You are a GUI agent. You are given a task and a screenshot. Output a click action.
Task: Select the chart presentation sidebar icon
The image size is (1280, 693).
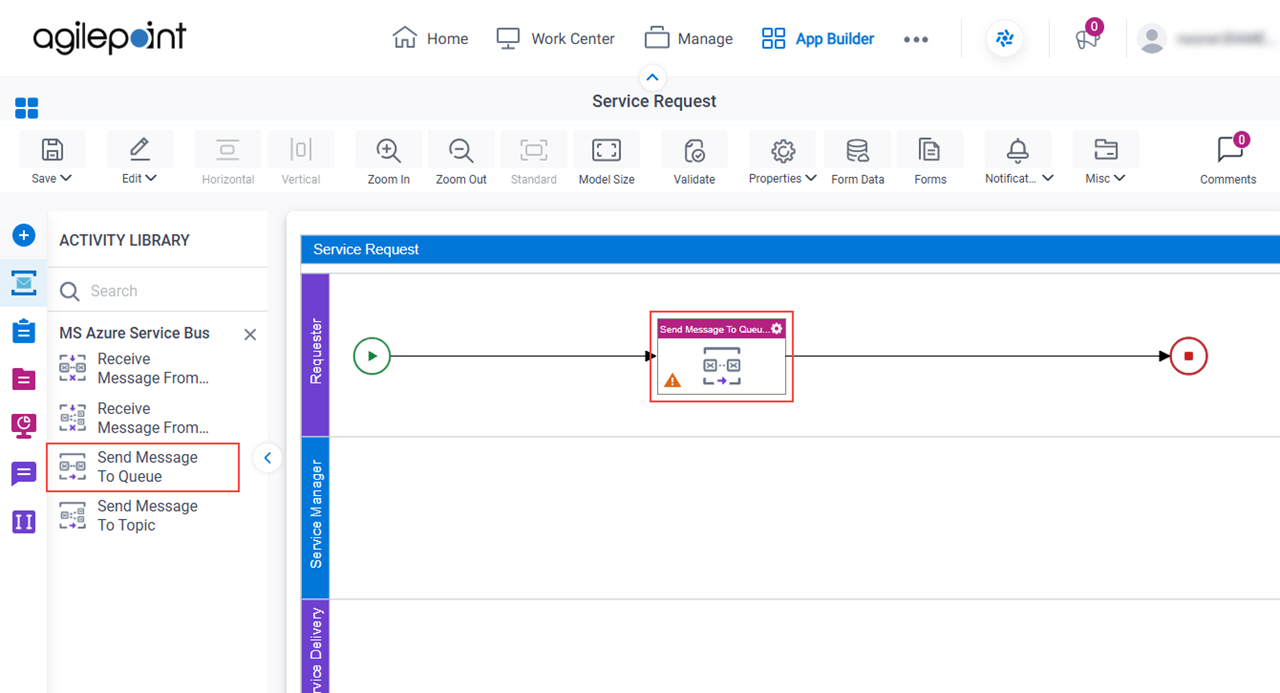coord(24,426)
